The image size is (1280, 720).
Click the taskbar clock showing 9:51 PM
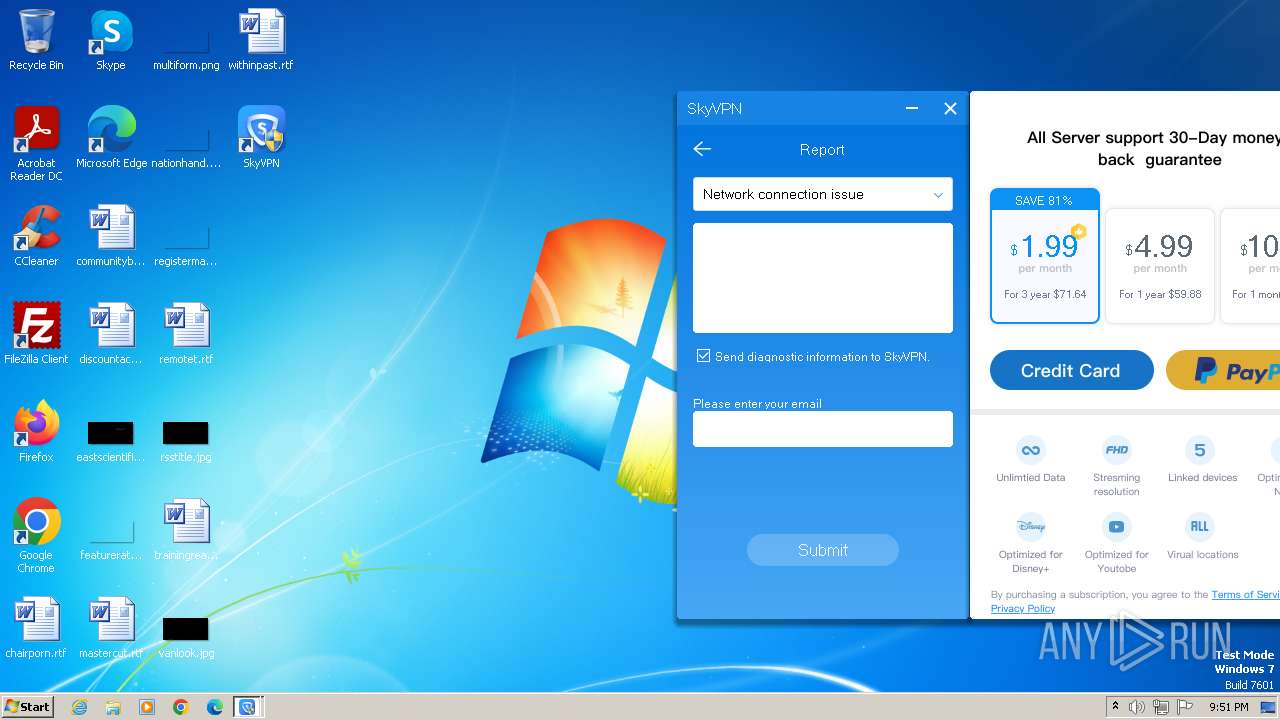tap(1229, 707)
